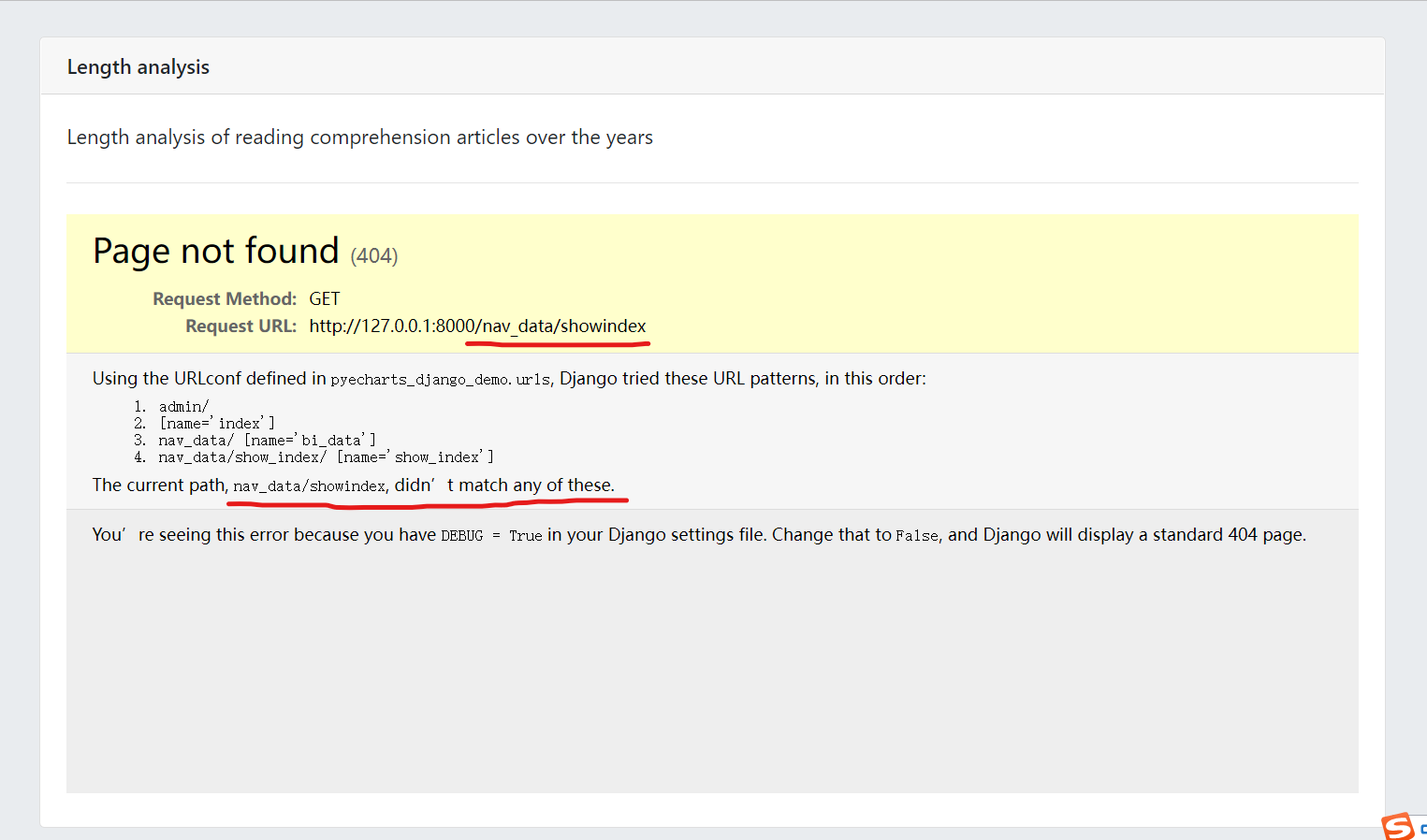Click the Sogou input method icon

point(1399,827)
